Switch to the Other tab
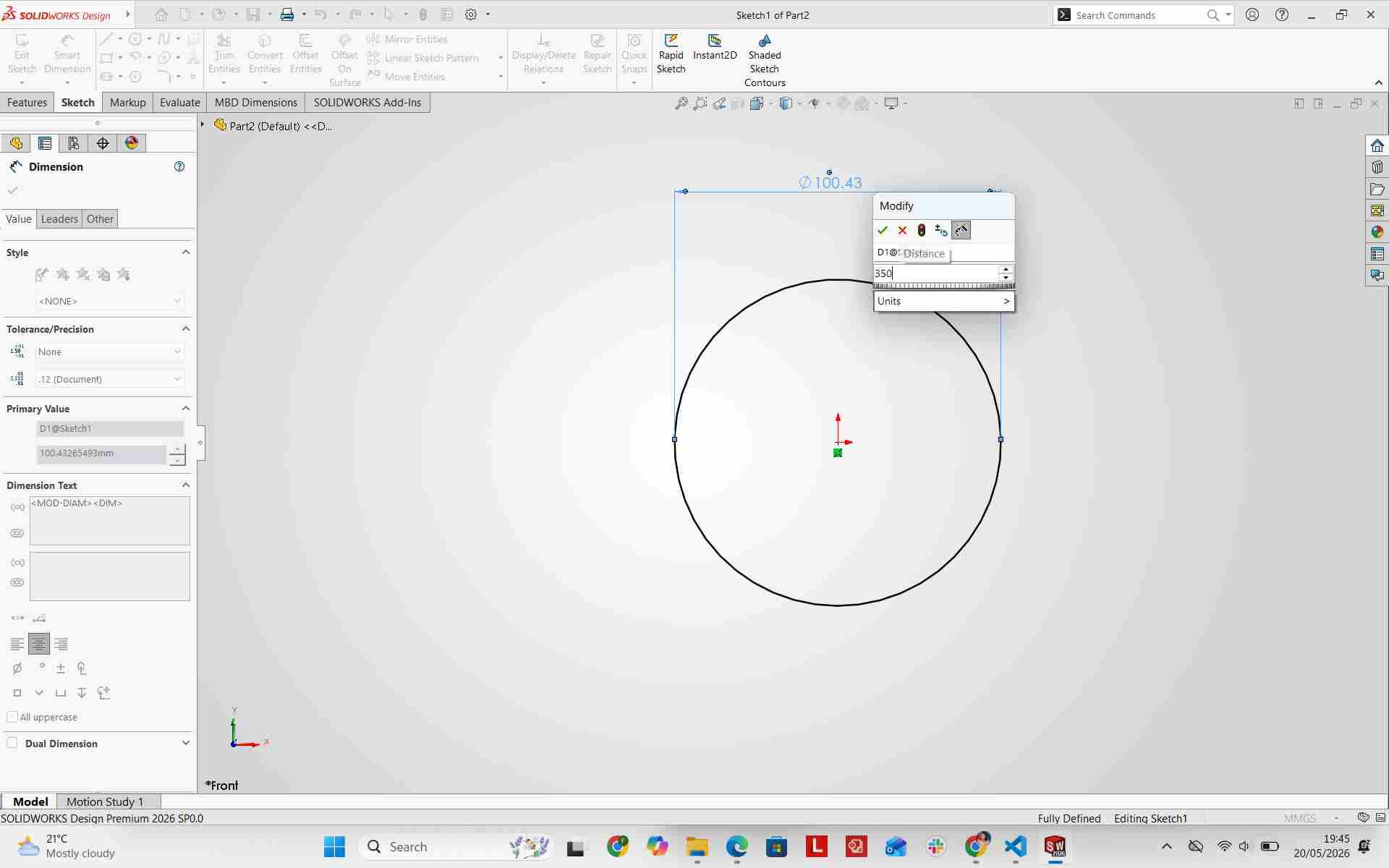This screenshot has height=868, width=1389. [x=100, y=219]
